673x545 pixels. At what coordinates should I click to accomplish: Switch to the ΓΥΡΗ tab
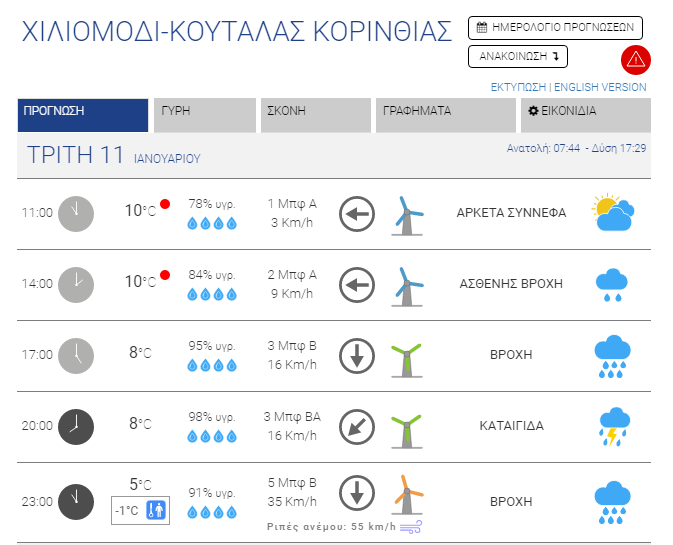click(204, 113)
